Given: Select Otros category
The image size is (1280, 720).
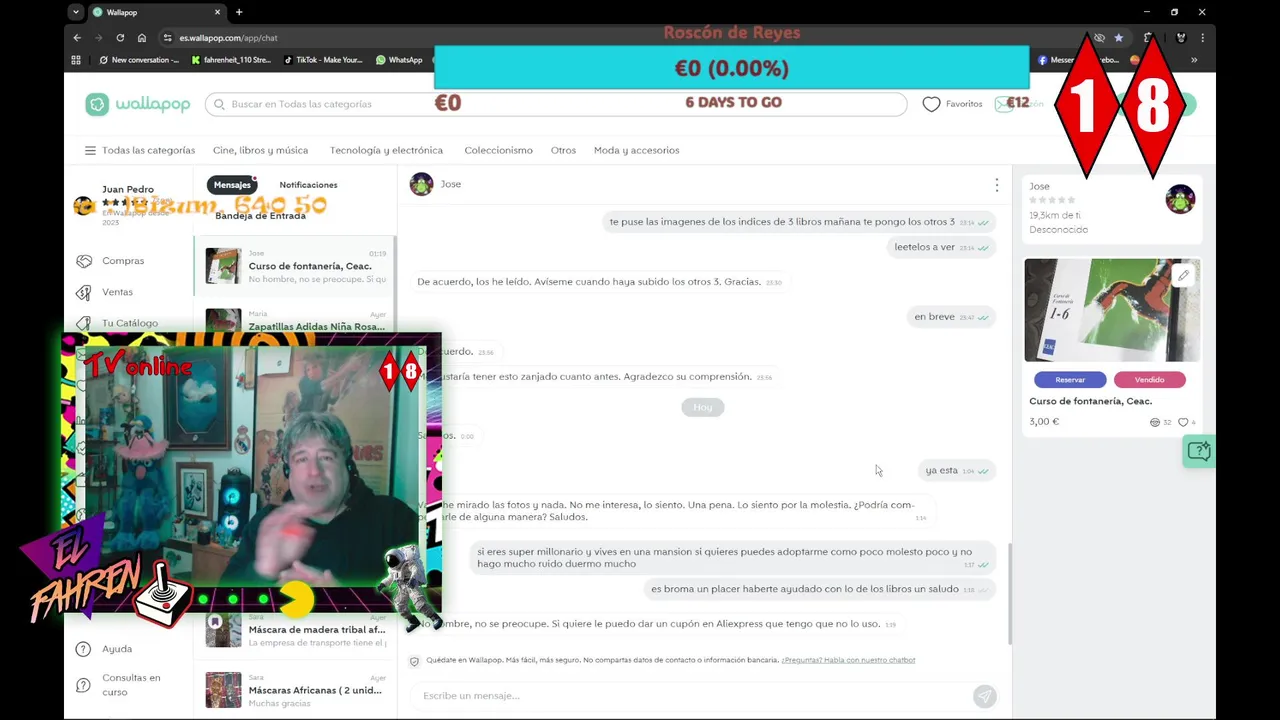Looking at the screenshot, I should coord(563,151).
